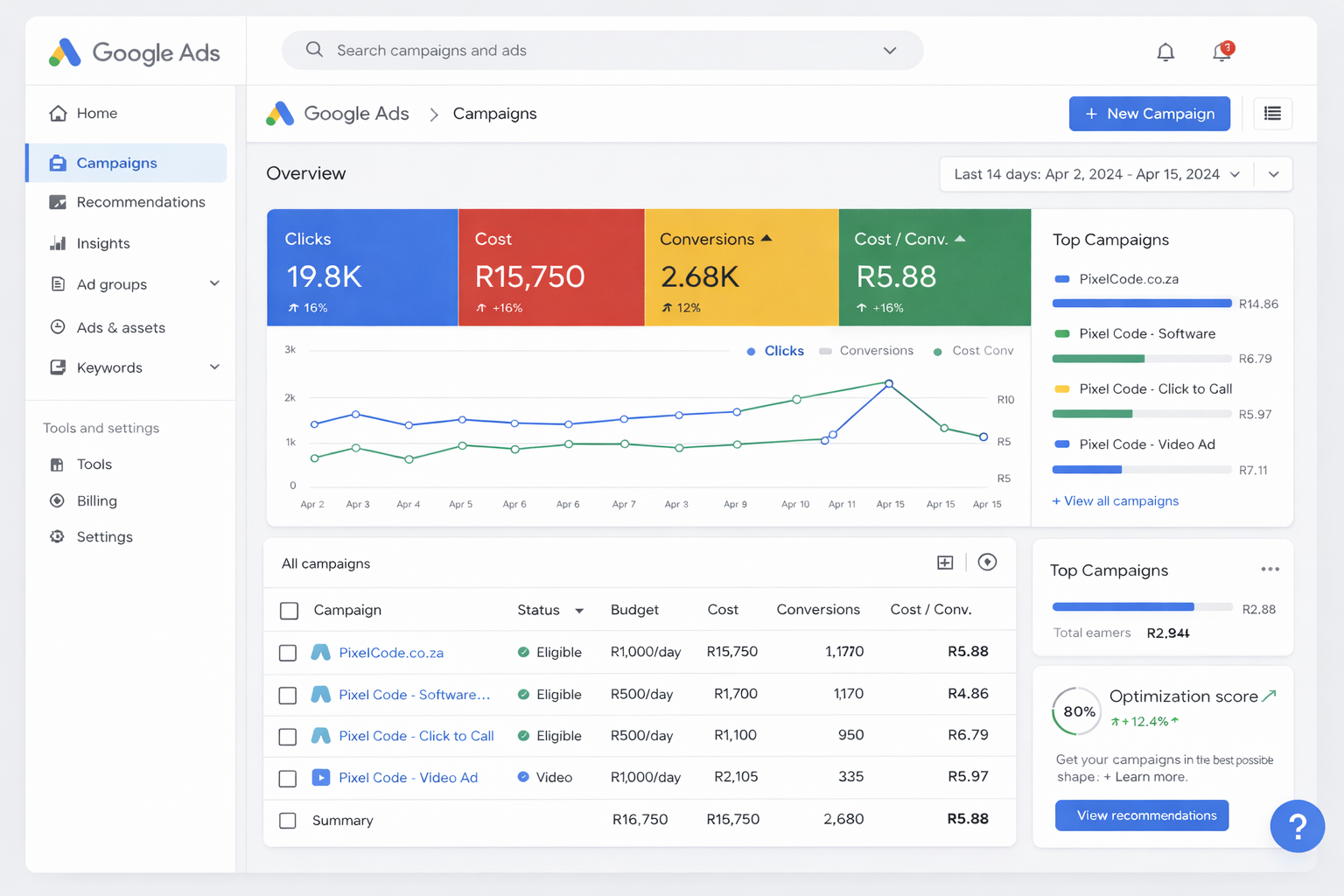This screenshot has width=1344, height=896.
Task: Open the date range dropdown
Action: tap(1097, 174)
